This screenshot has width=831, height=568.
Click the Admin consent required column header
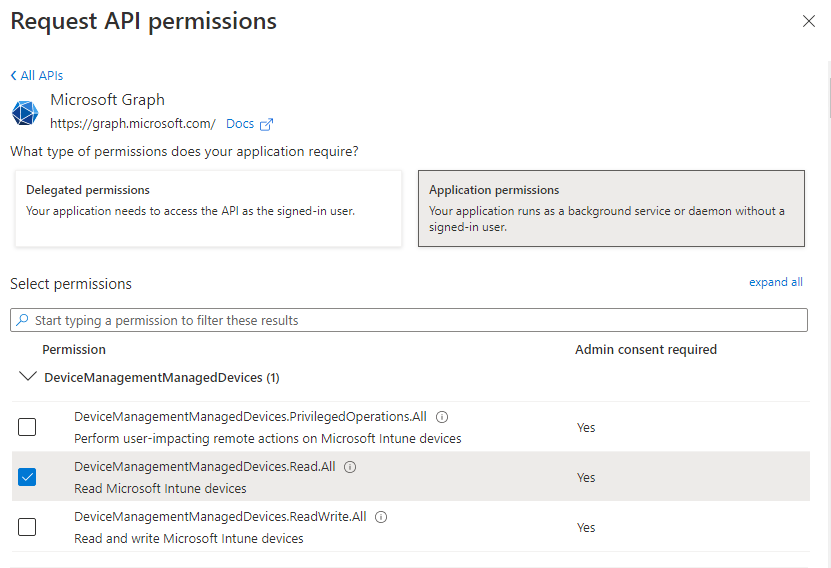[646, 350]
